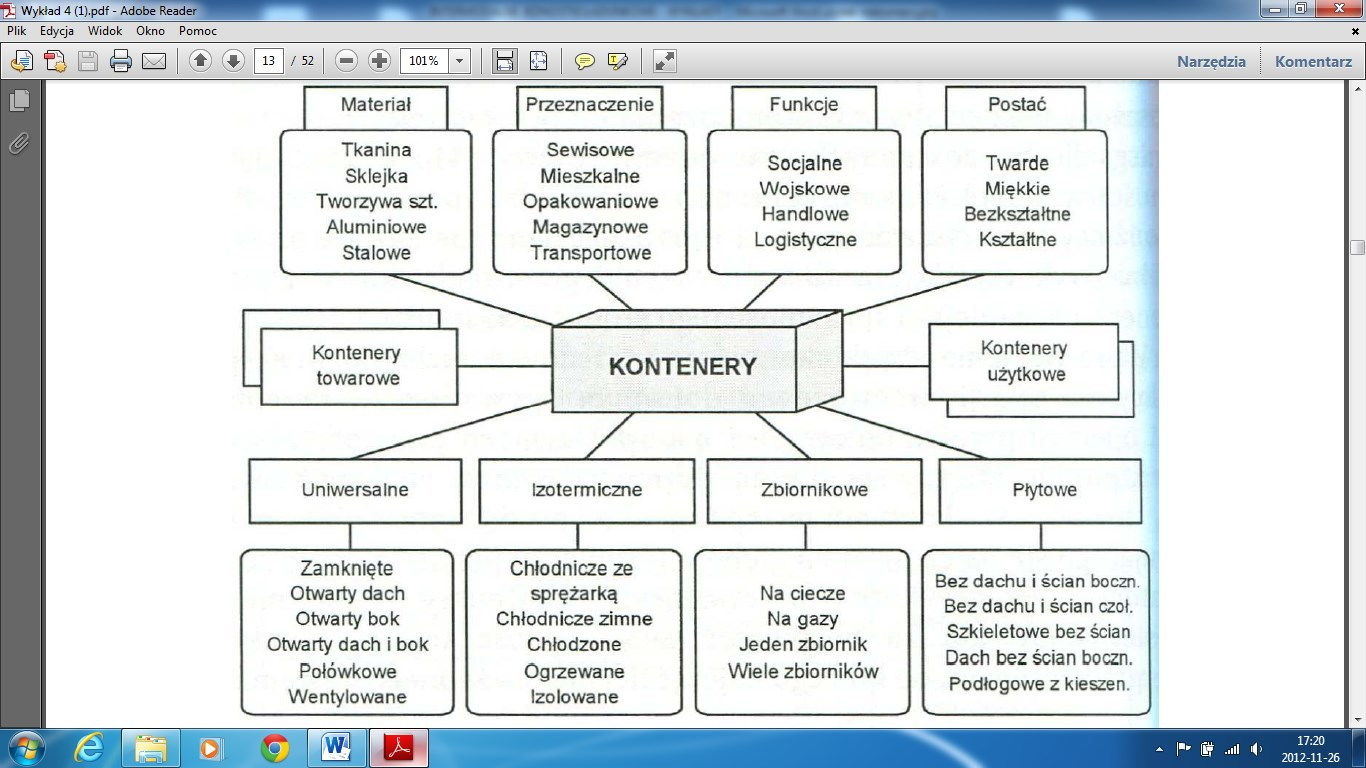Screen dimensions: 1366x768
Task: Click the vertical scrollbar thumb
Action: [1357, 247]
